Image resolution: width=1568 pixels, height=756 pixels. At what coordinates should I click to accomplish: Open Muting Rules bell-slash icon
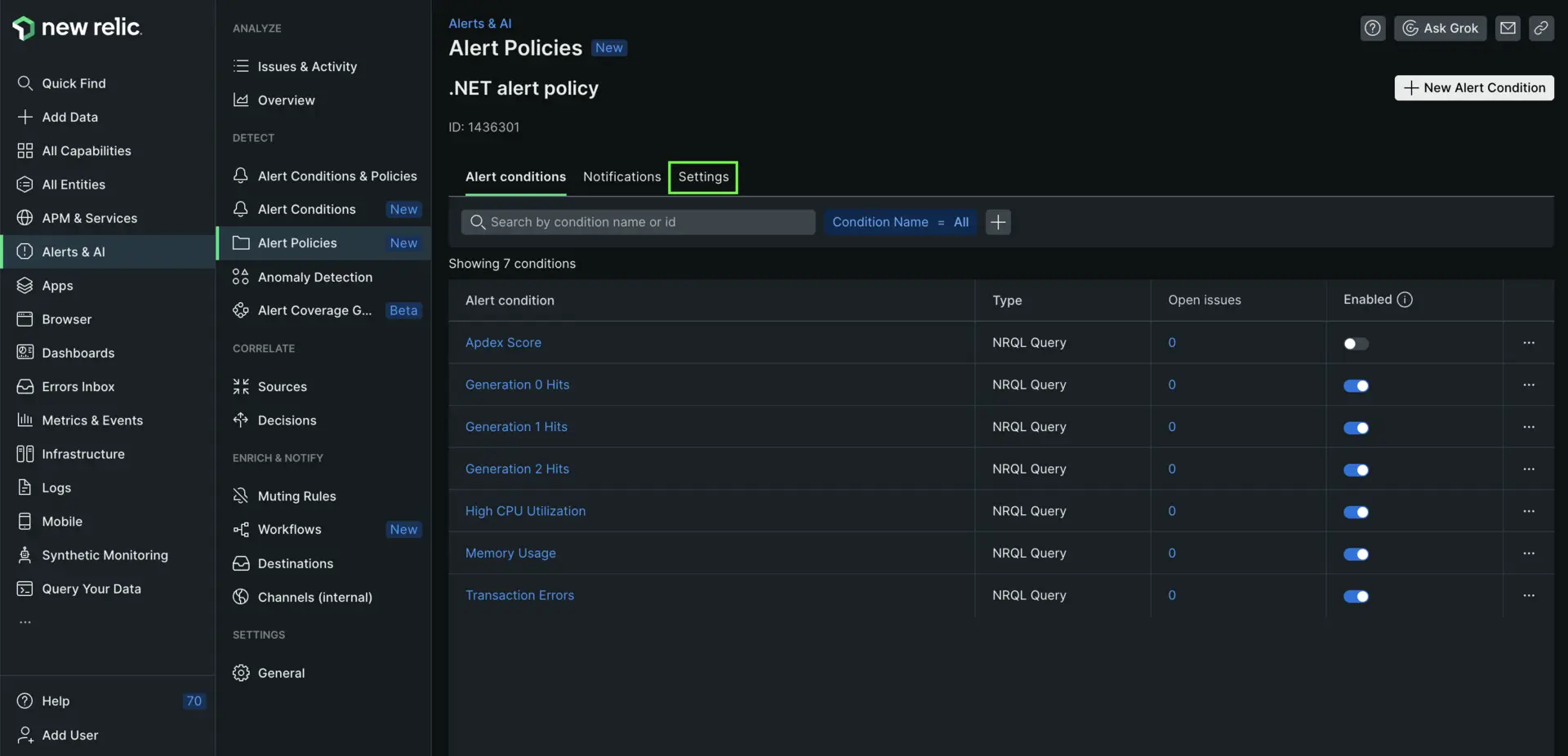click(x=240, y=496)
